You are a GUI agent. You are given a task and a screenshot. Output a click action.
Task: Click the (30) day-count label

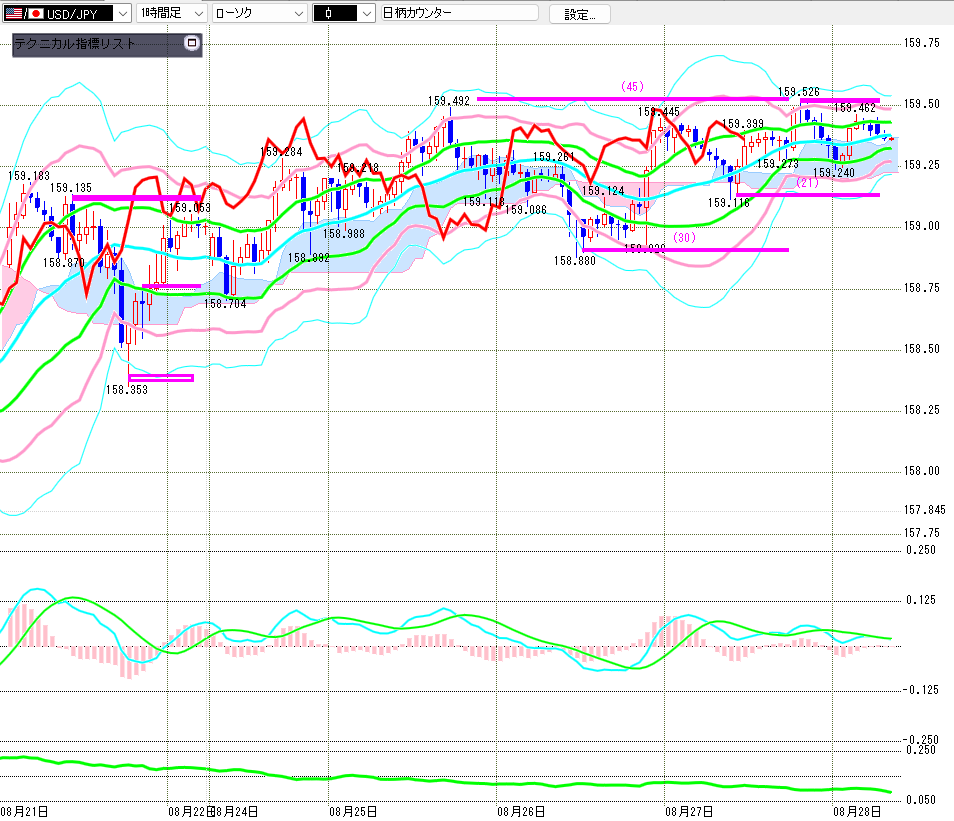684,237
